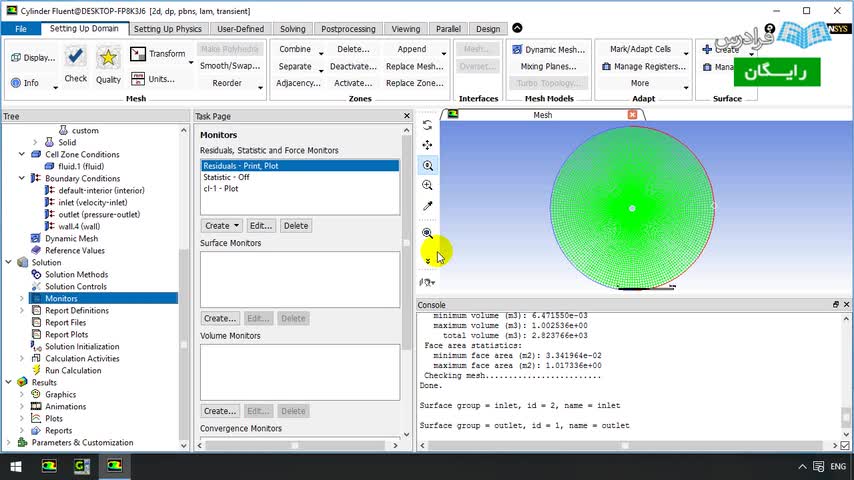Expand Parameters & Customization node

coord(9,442)
